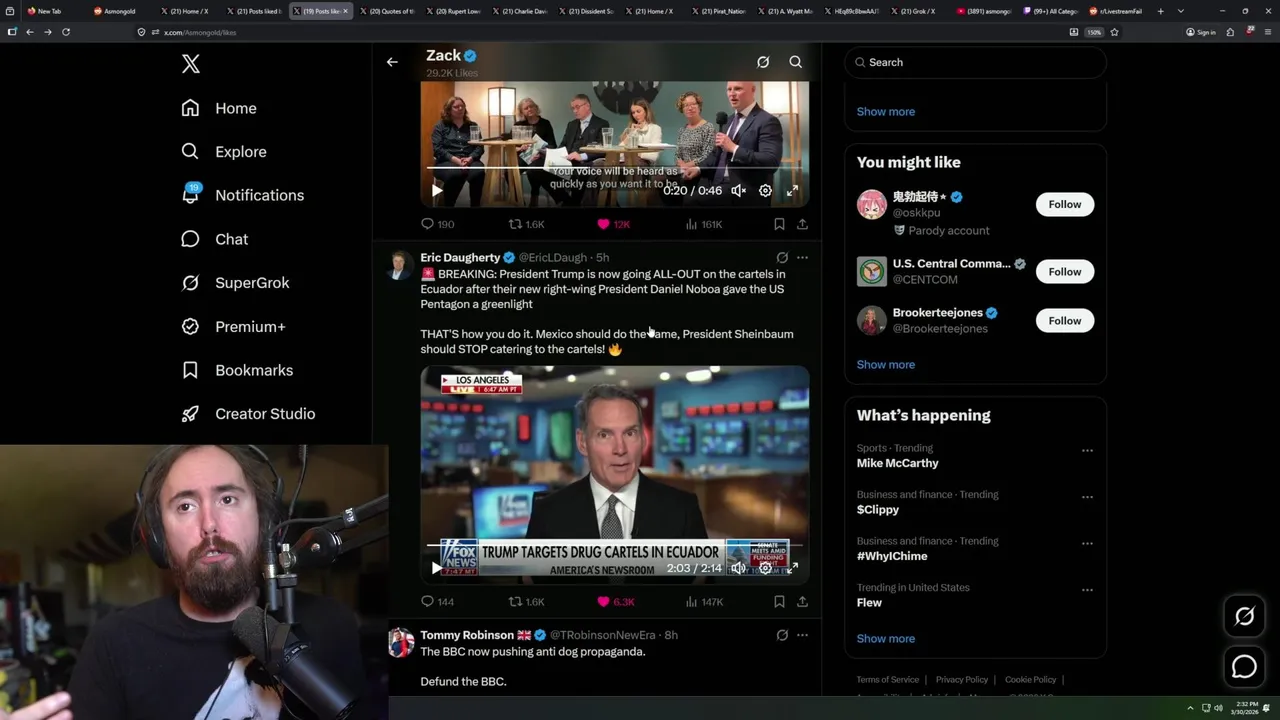Open Home from the X sidebar
Viewport: 1280px width, 720px height.
(x=219, y=108)
